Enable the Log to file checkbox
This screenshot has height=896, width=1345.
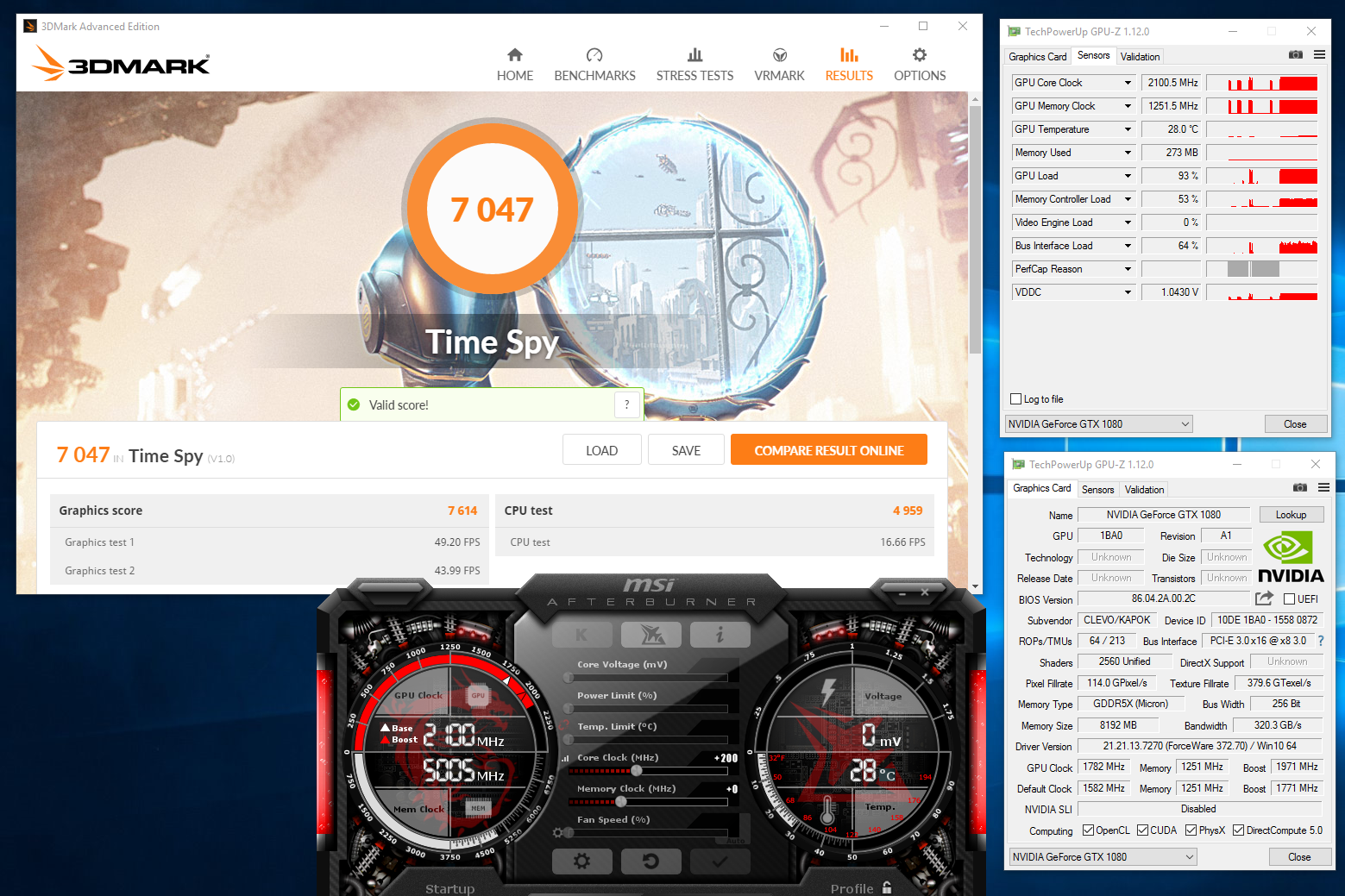tap(1016, 399)
